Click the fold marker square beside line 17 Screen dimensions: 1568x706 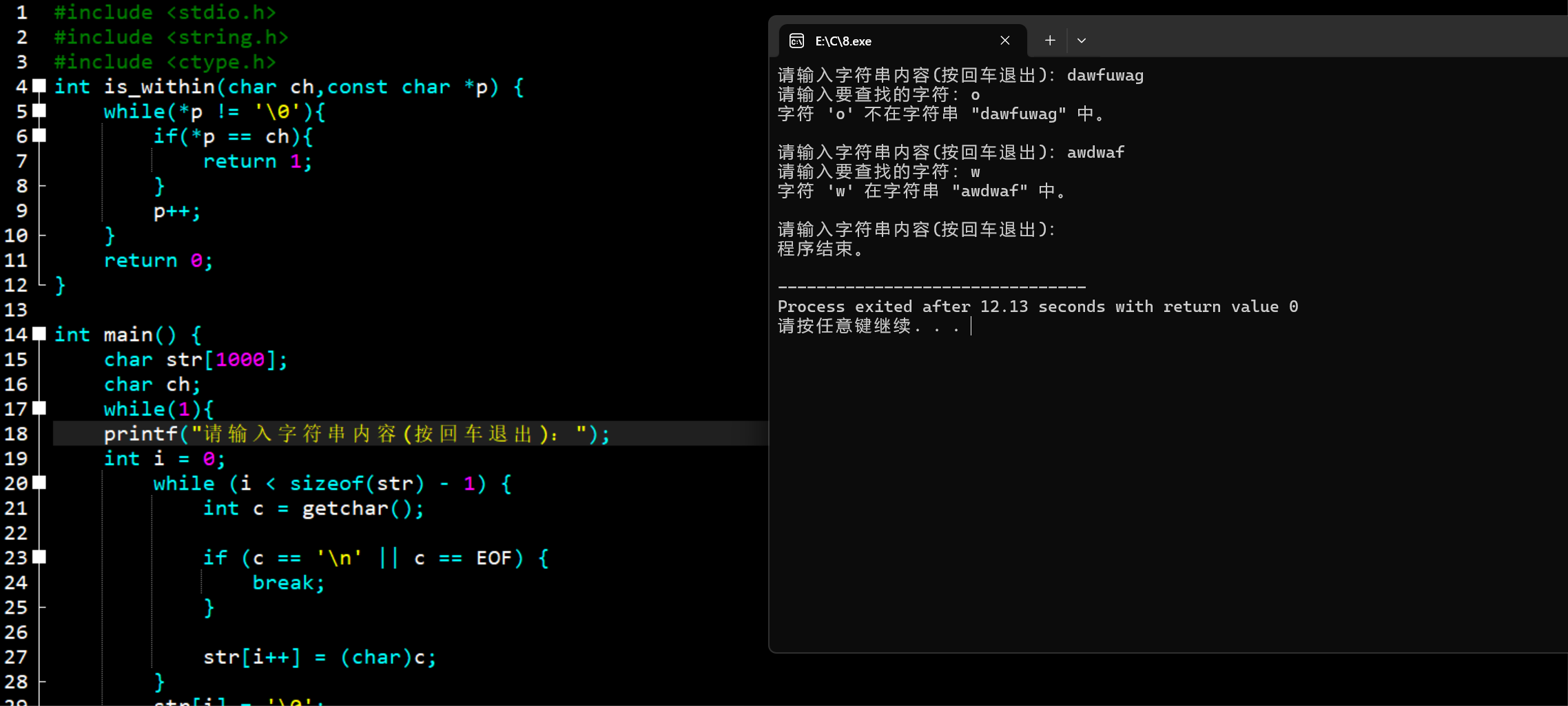click(39, 408)
